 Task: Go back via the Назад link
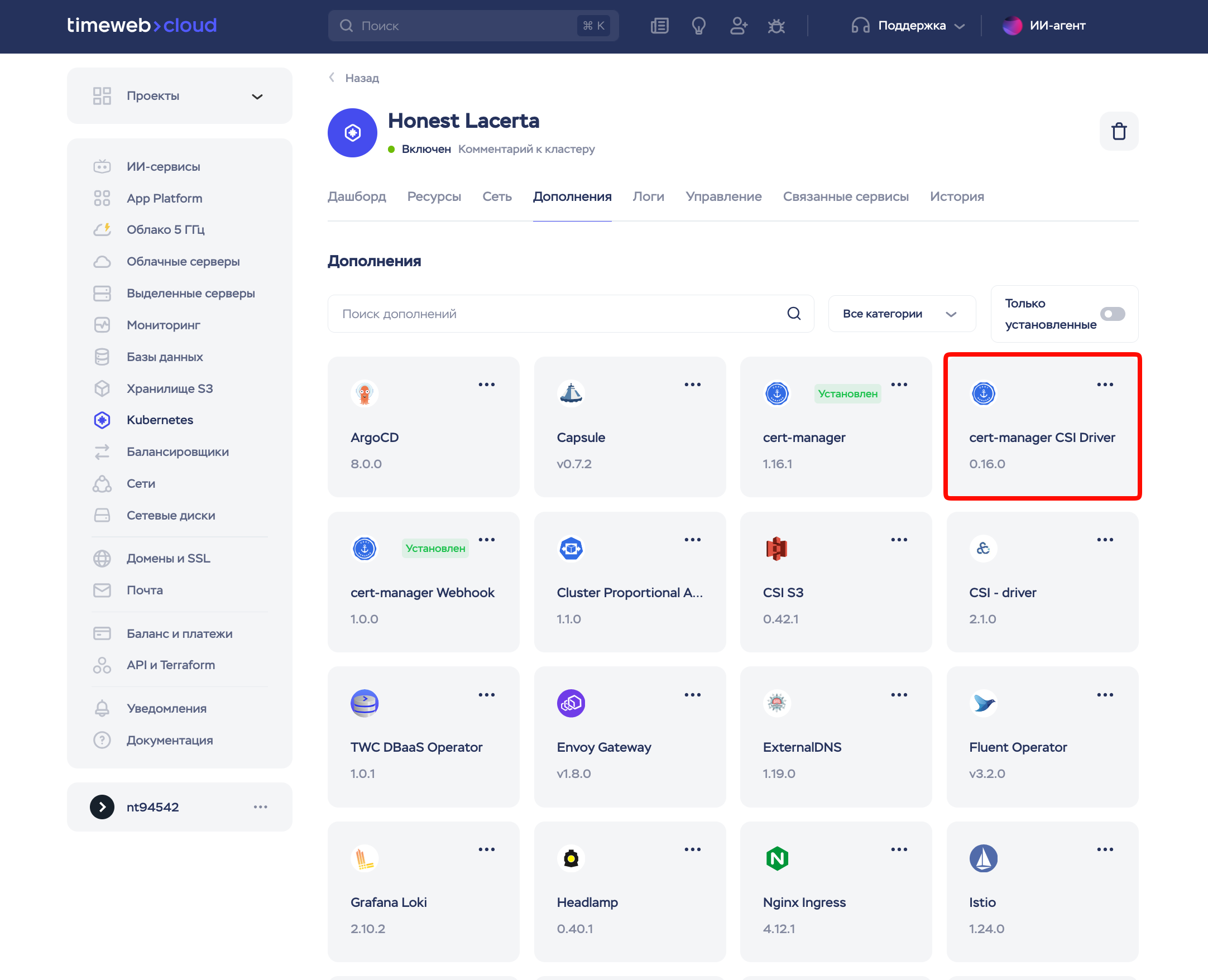click(x=354, y=78)
